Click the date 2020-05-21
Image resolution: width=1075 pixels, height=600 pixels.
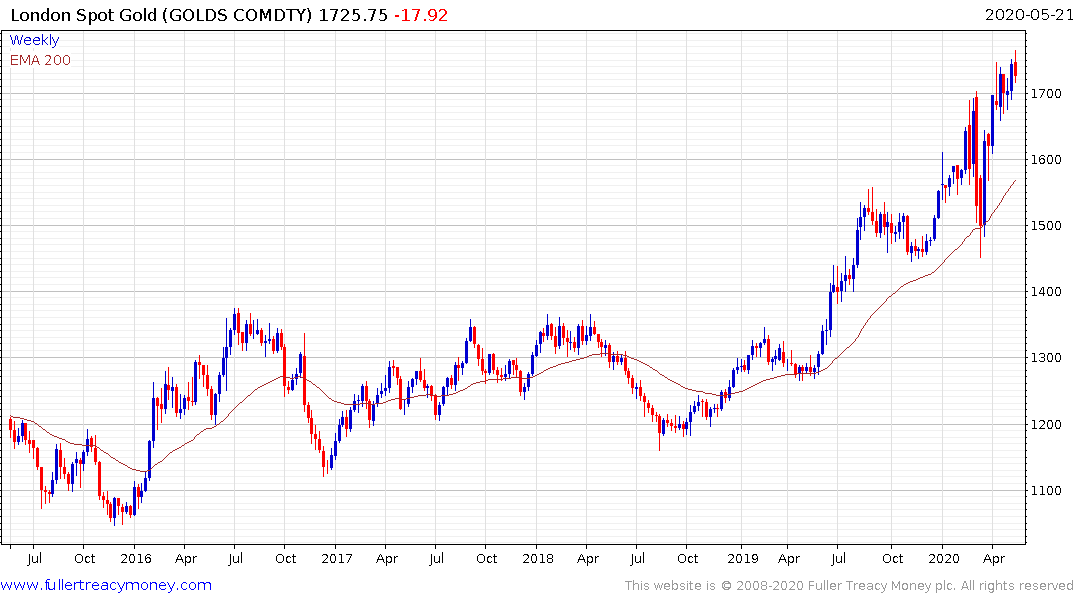1029,15
